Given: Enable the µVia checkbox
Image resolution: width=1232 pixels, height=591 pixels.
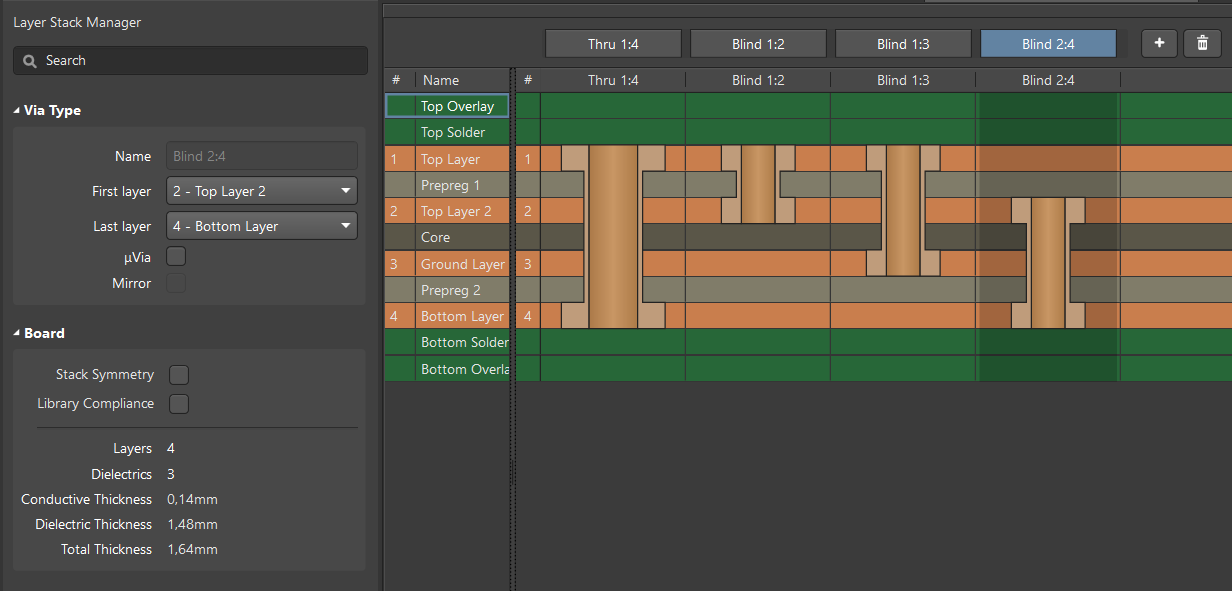Looking at the screenshot, I should (x=176, y=257).
